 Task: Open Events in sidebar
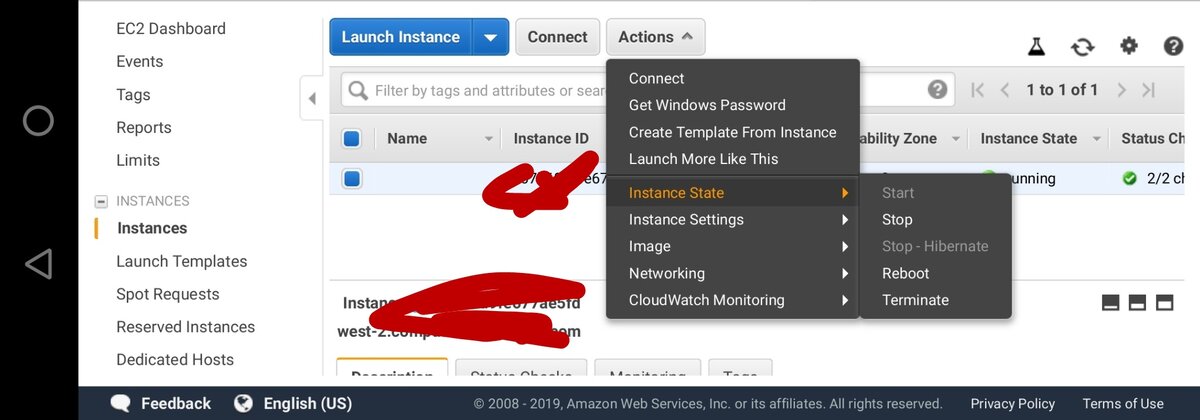[140, 62]
